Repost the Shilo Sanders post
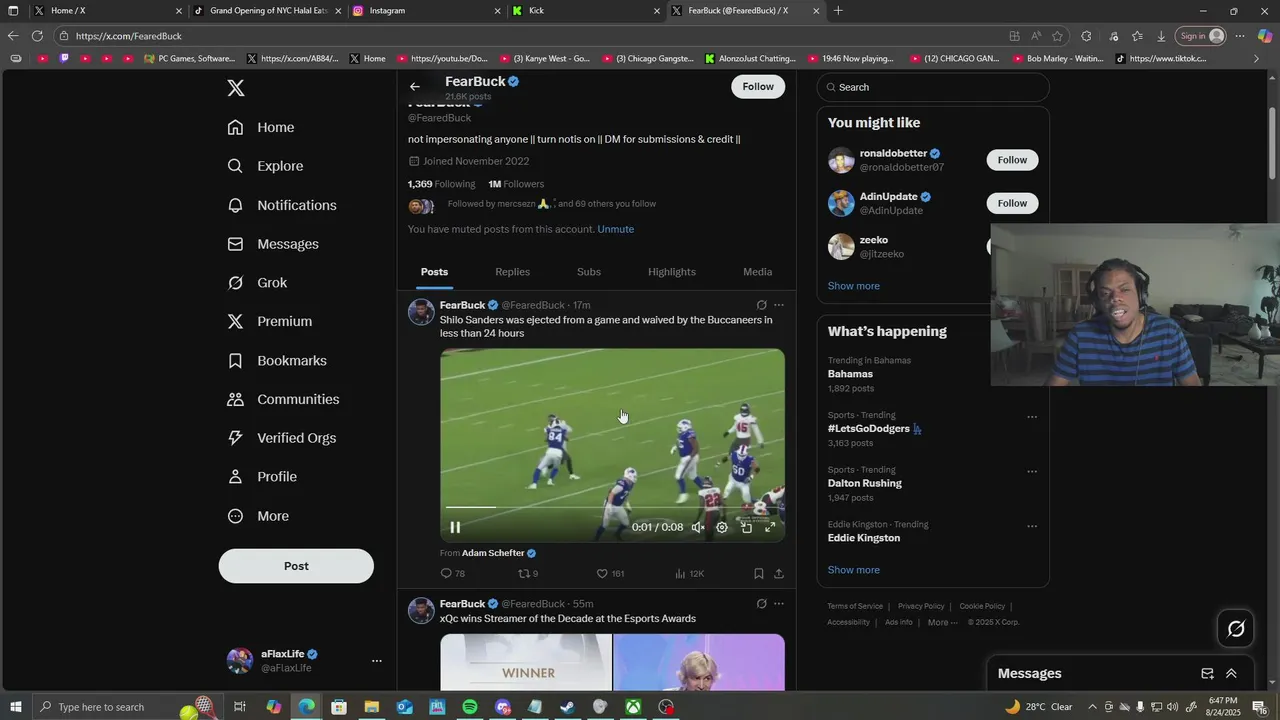This screenshot has height=720, width=1280. click(x=528, y=574)
